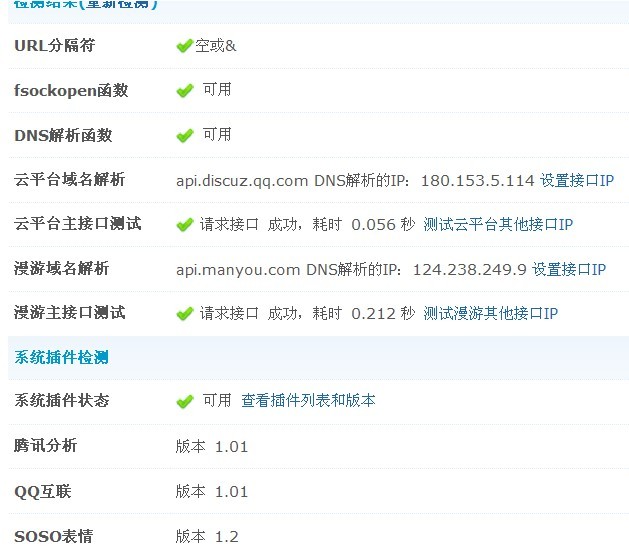Screen dimensions: 629x560
Task: Open 查看插件列表和版本 link
Action: click(308, 401)
